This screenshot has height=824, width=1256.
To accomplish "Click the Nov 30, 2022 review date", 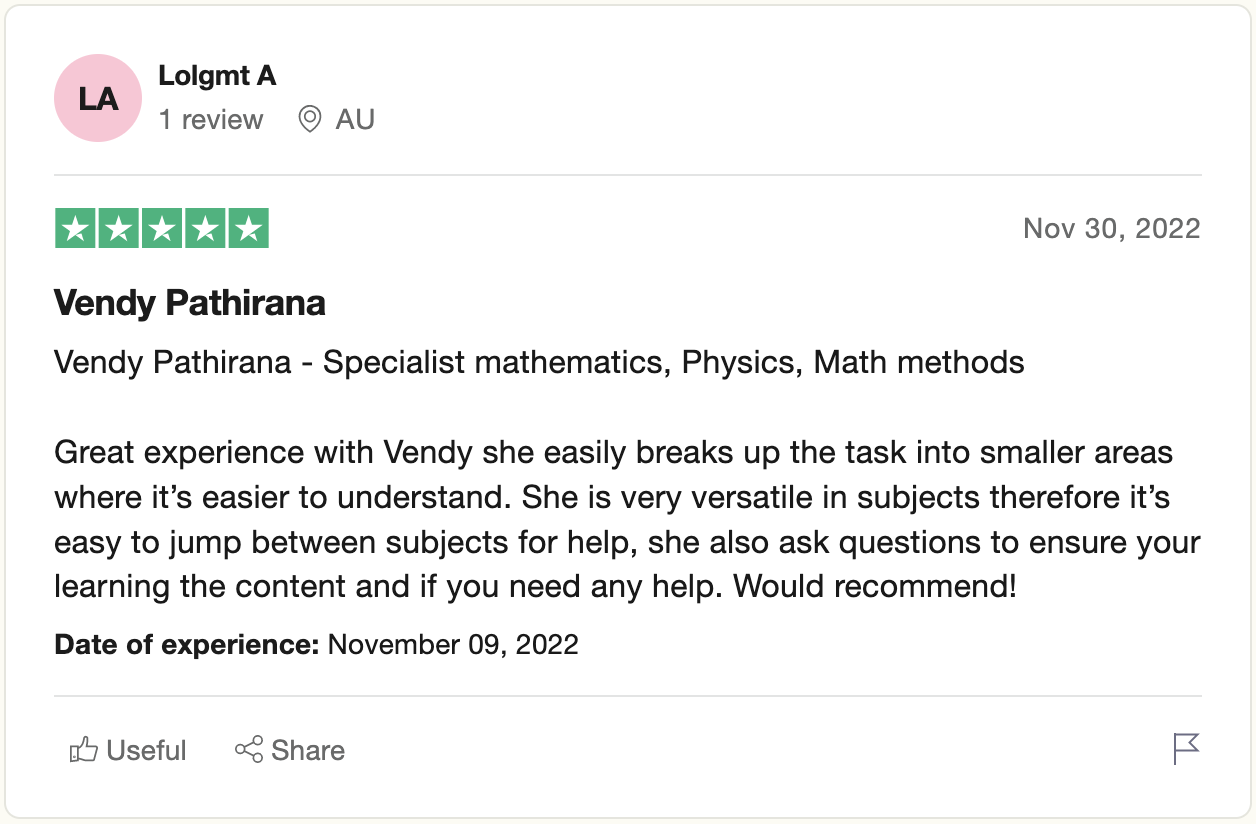I will click(1112, 229).
